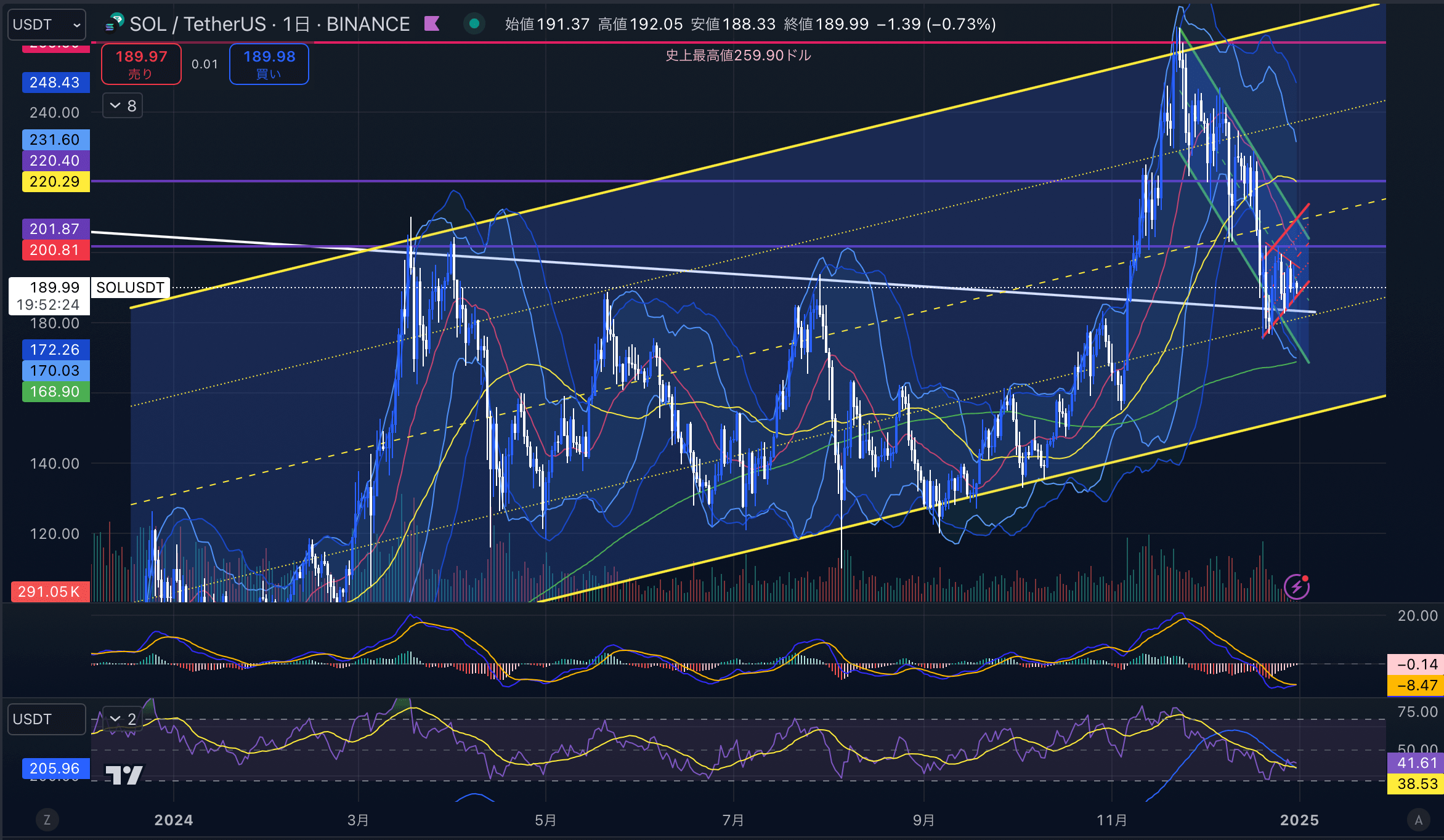Click the red 291.05K volume label
This screenshot has height=840, width=1444.
coord(50,592)
